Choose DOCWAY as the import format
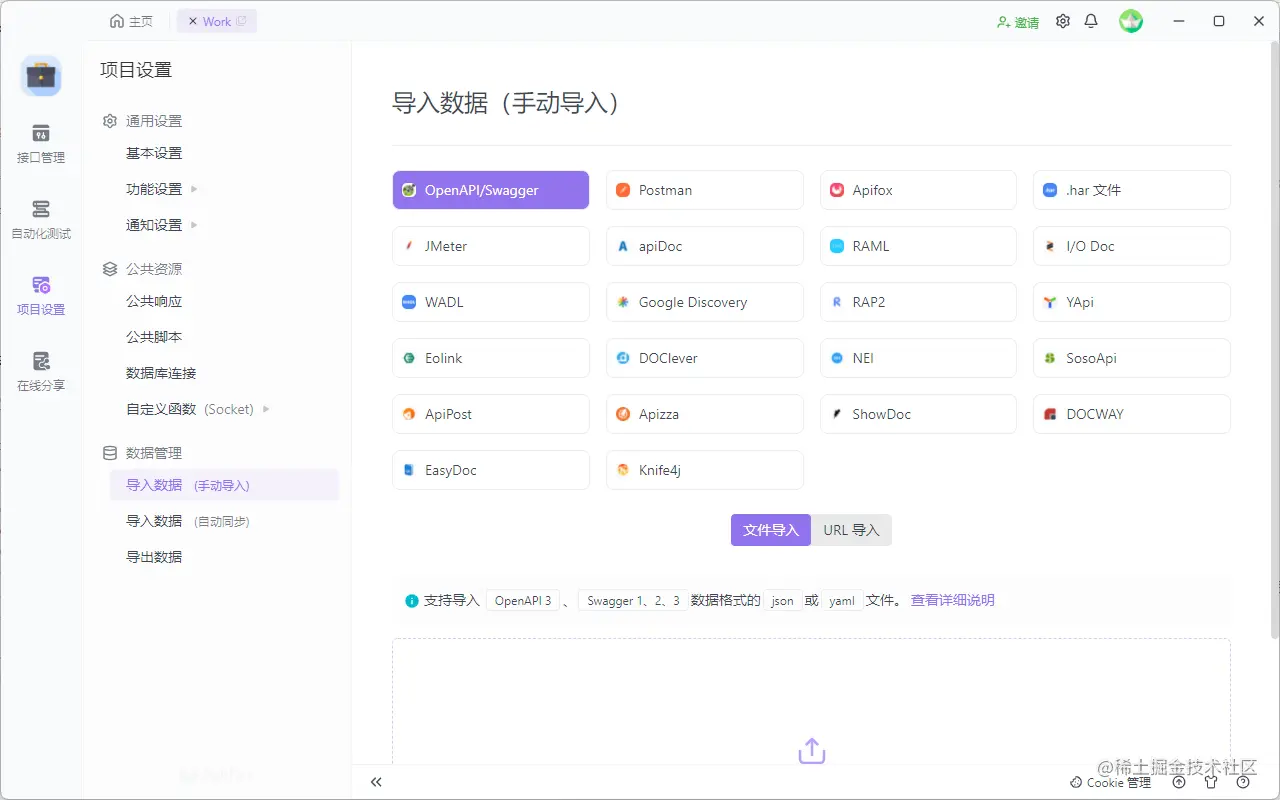This screenshot has width=1280, height=800. (1132, 414)
